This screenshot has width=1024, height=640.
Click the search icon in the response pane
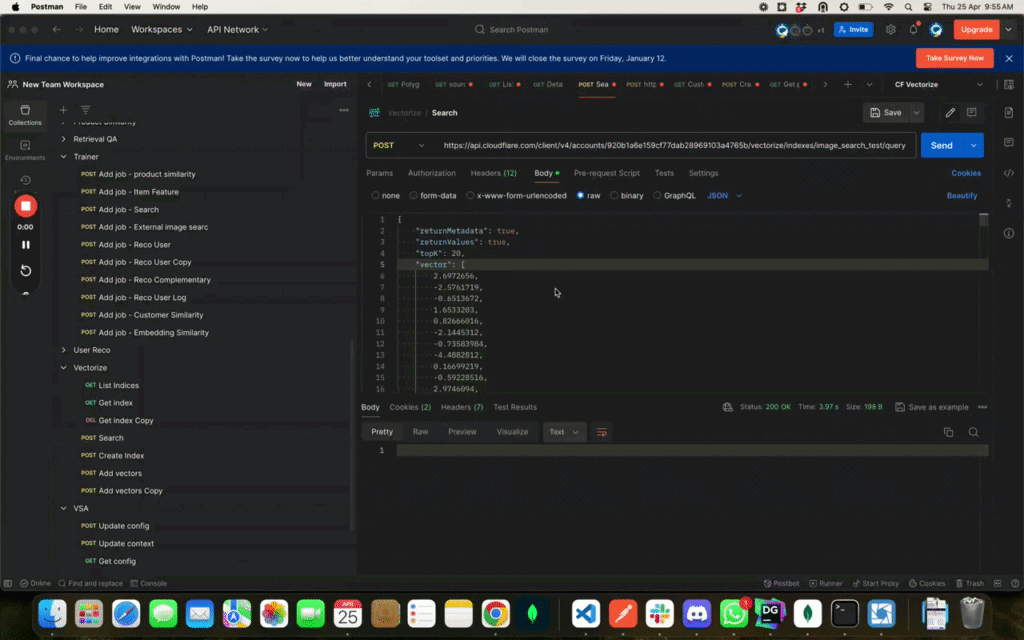click(974, 431)
